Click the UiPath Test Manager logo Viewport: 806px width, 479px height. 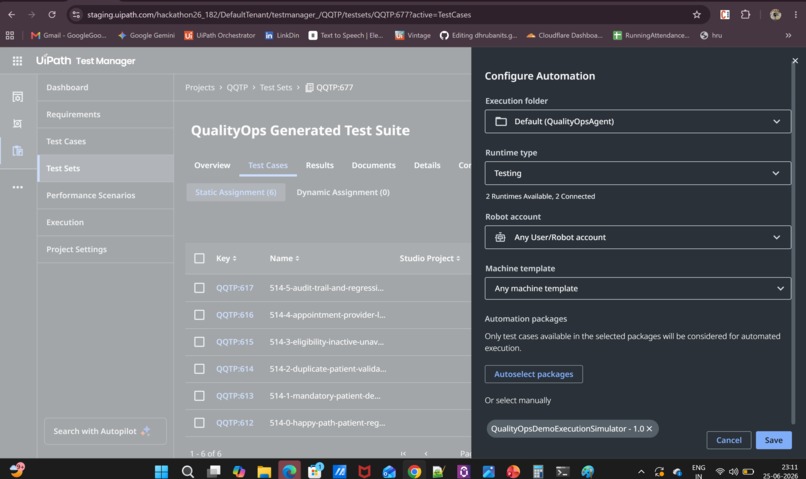[x=85, y=61]
